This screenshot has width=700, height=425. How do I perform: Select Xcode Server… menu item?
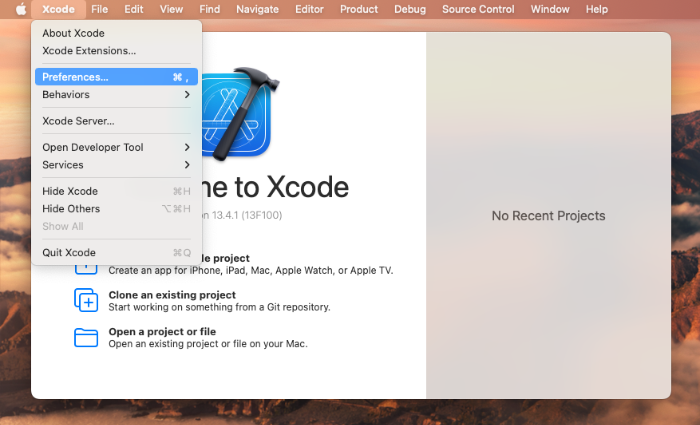[116, 121]
